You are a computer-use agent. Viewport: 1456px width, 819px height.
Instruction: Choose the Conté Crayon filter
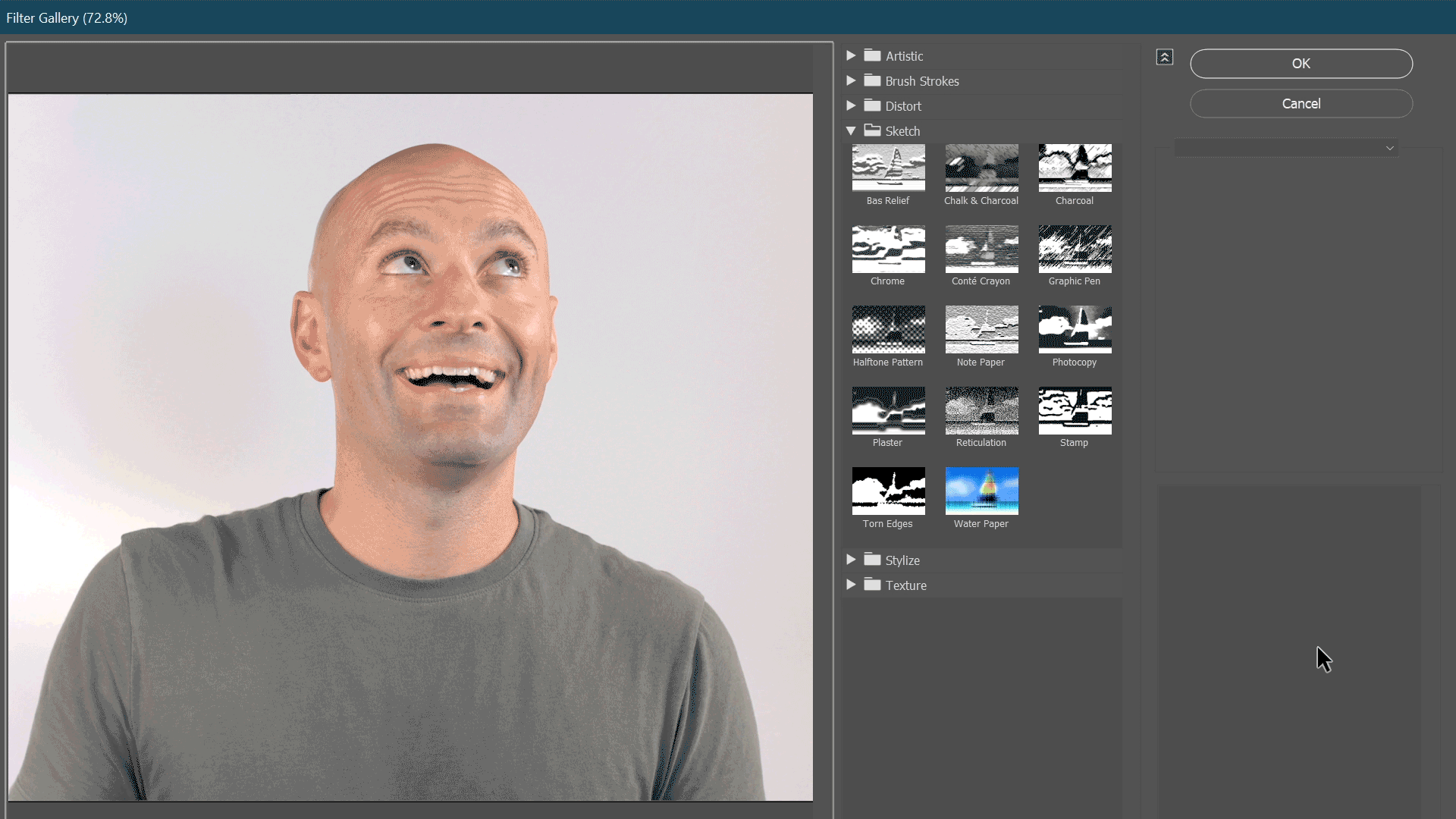(981, 249)
